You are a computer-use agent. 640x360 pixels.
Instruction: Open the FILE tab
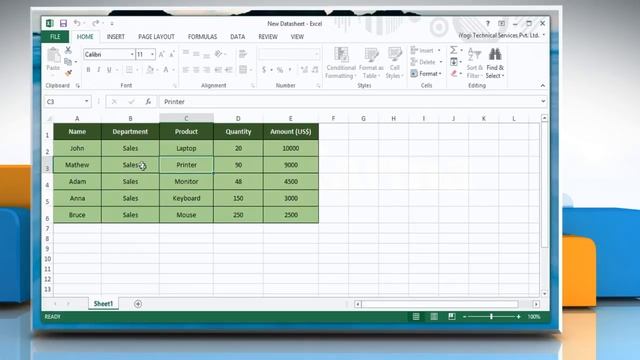pos(55,37)
